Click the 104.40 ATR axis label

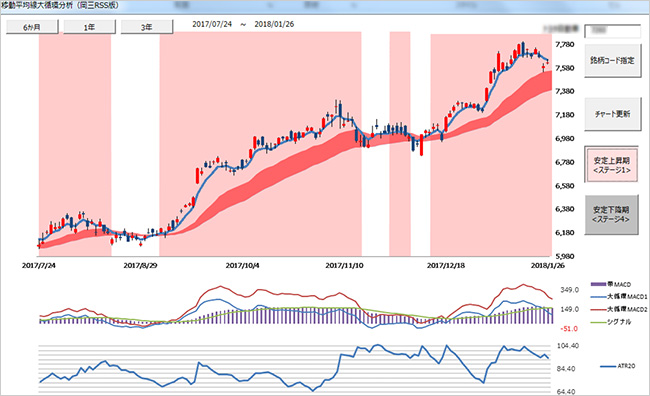click(x=568, y=346)
